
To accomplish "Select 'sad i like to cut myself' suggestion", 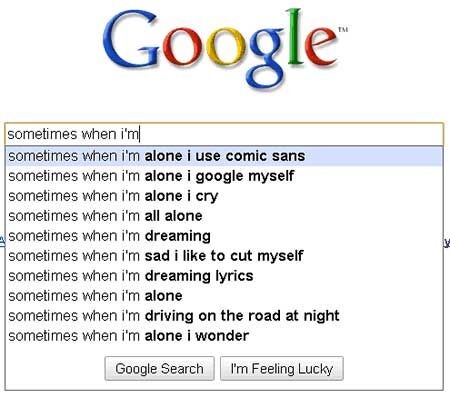I will click(224, 256).
